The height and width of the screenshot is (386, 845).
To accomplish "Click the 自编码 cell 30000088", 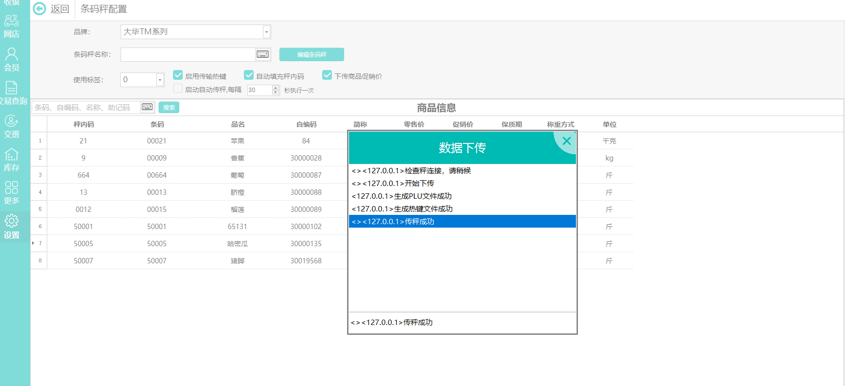I will pos(306,192).
